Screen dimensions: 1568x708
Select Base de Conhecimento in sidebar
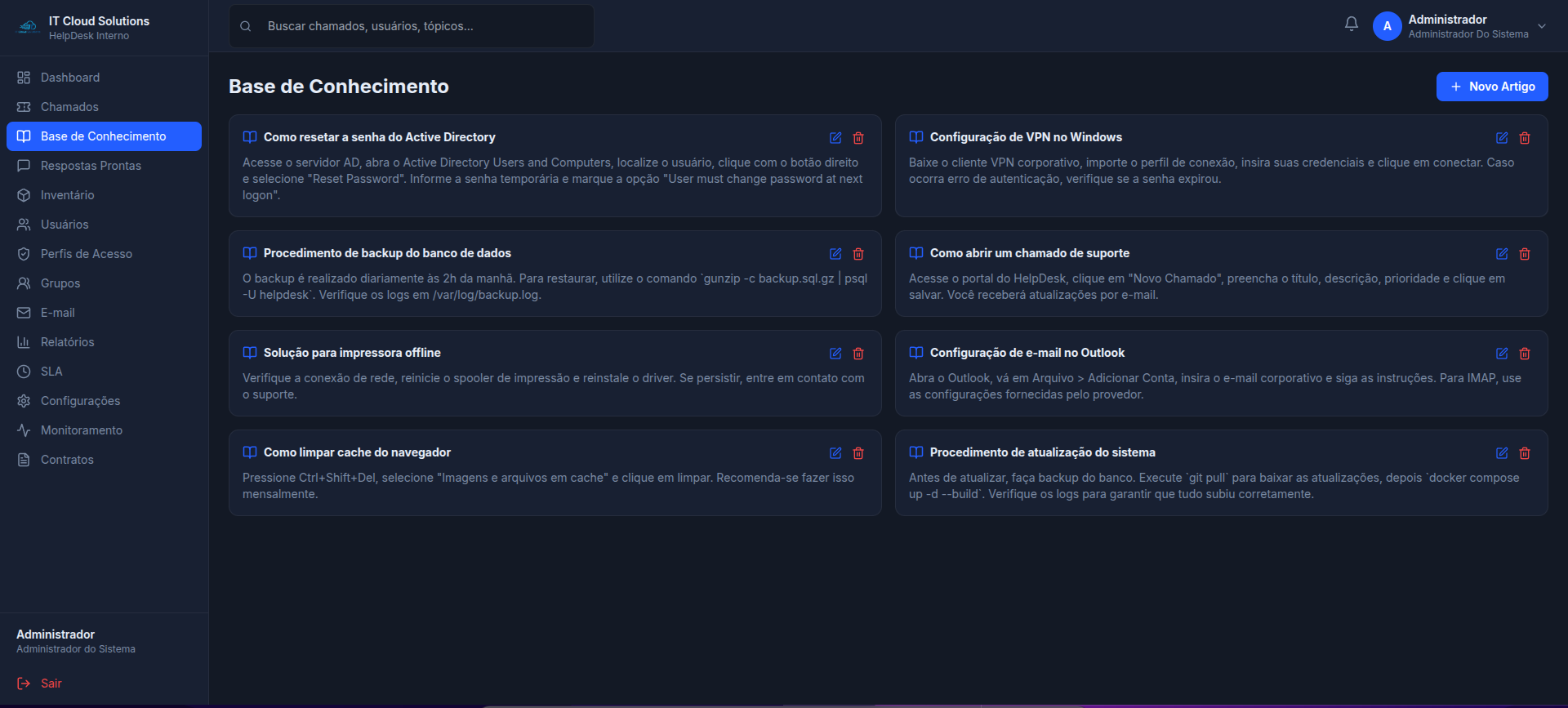[104, 136]
